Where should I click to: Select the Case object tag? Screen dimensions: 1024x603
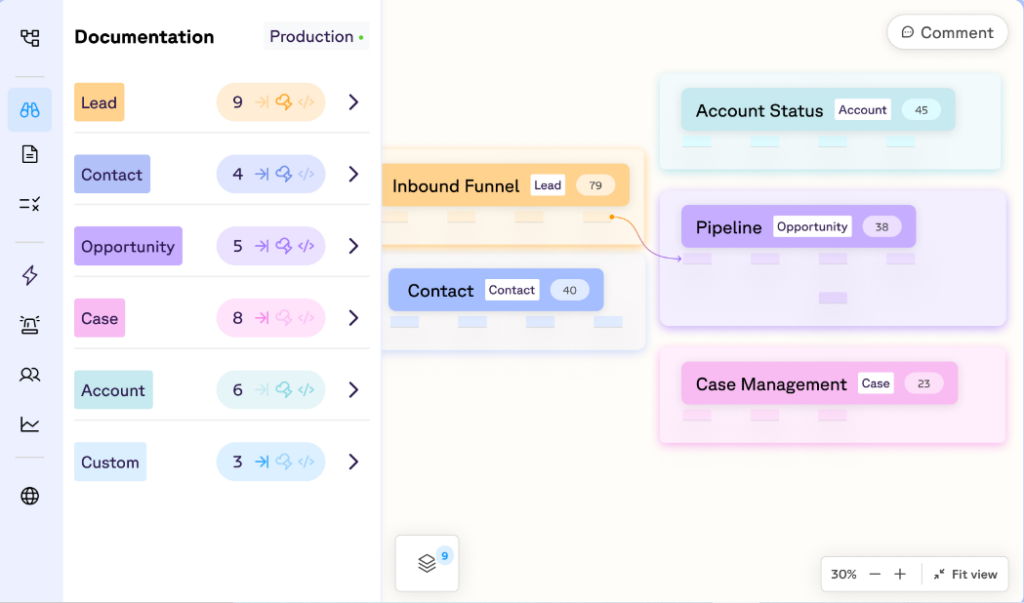pos(99,318)
